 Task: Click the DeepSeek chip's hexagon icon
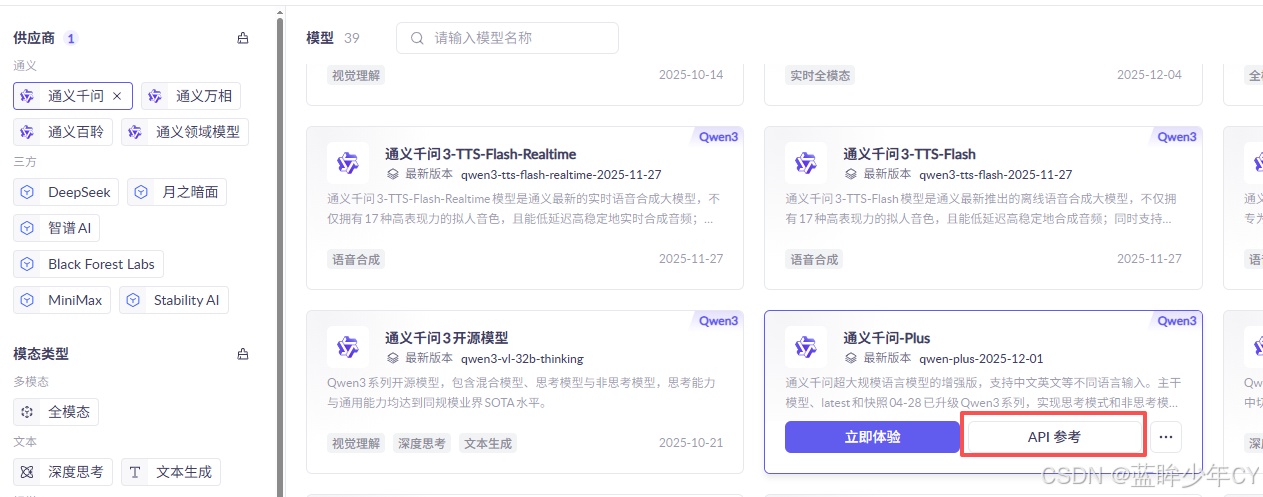click(27, 192)
